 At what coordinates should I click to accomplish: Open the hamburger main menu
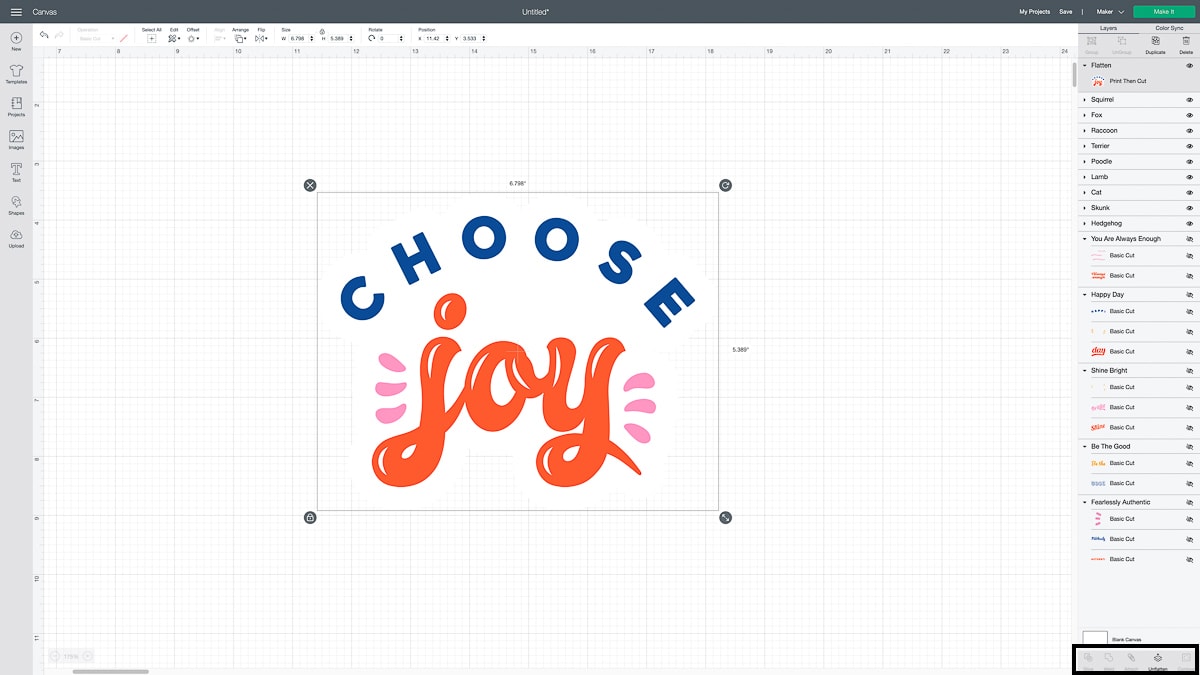tap(16, 12)
